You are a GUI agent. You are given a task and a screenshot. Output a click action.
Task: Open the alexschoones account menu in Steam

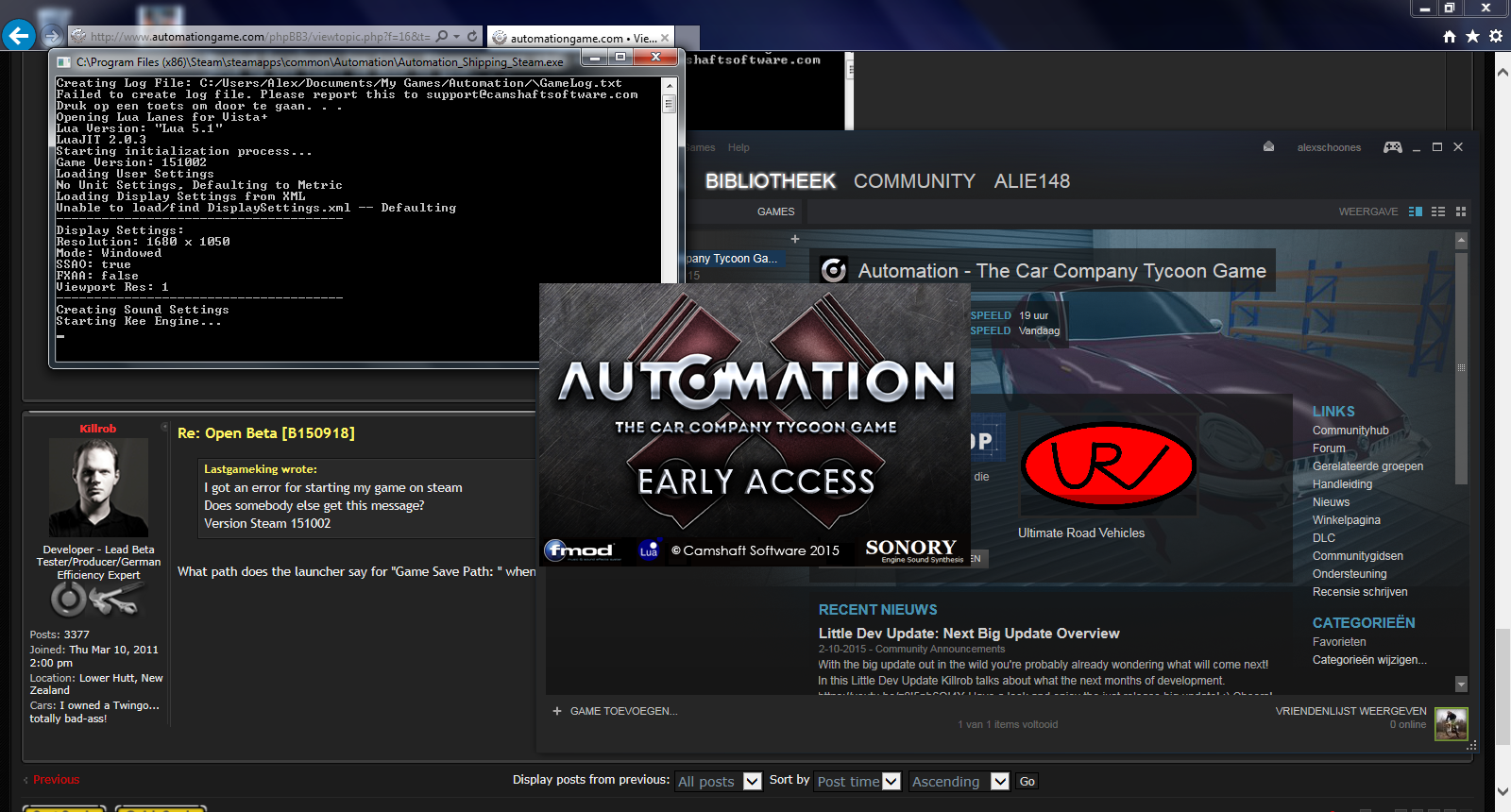click(1329, 147)
